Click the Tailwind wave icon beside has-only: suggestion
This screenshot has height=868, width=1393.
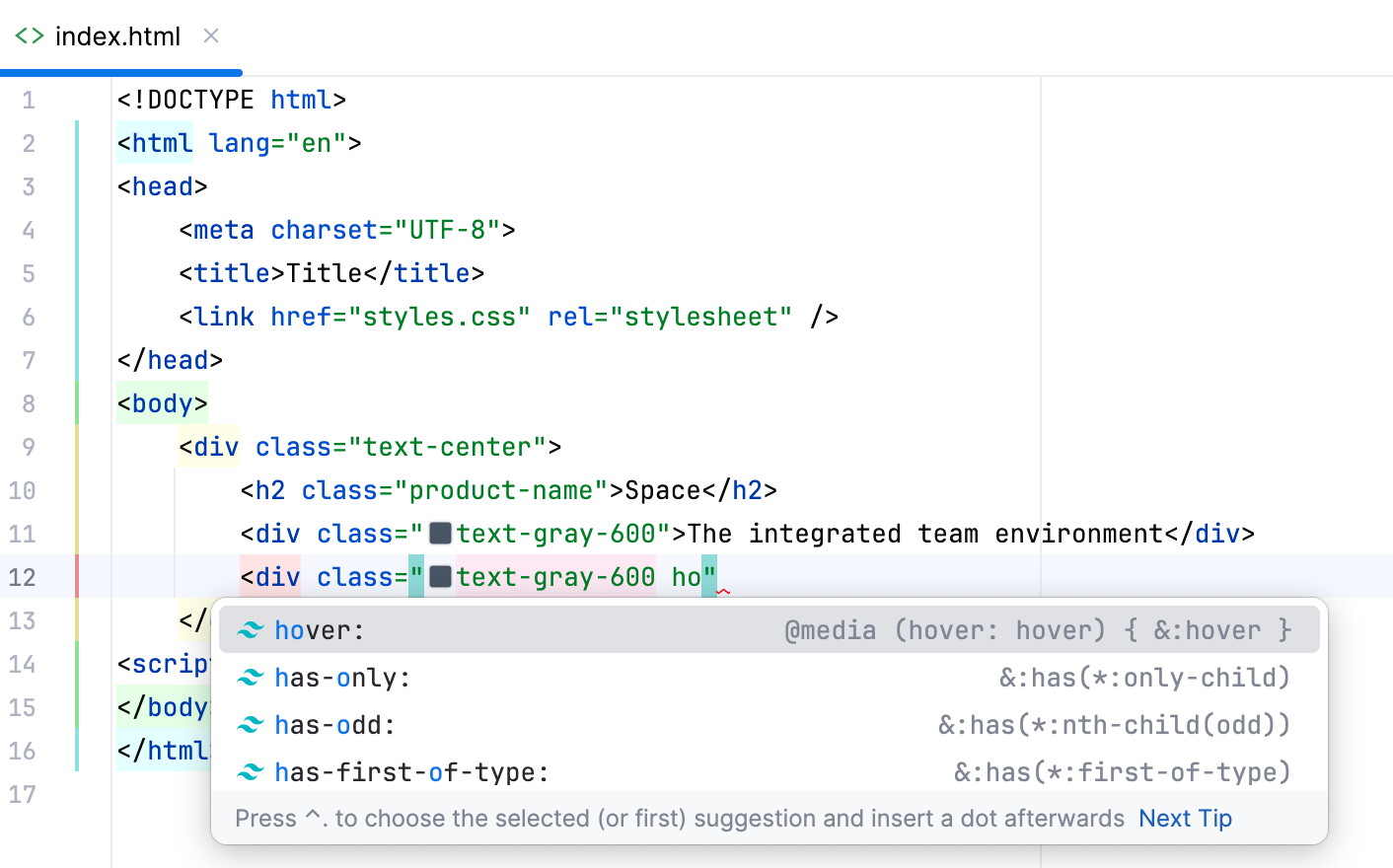pyautogui.click(x=251, y=677)
